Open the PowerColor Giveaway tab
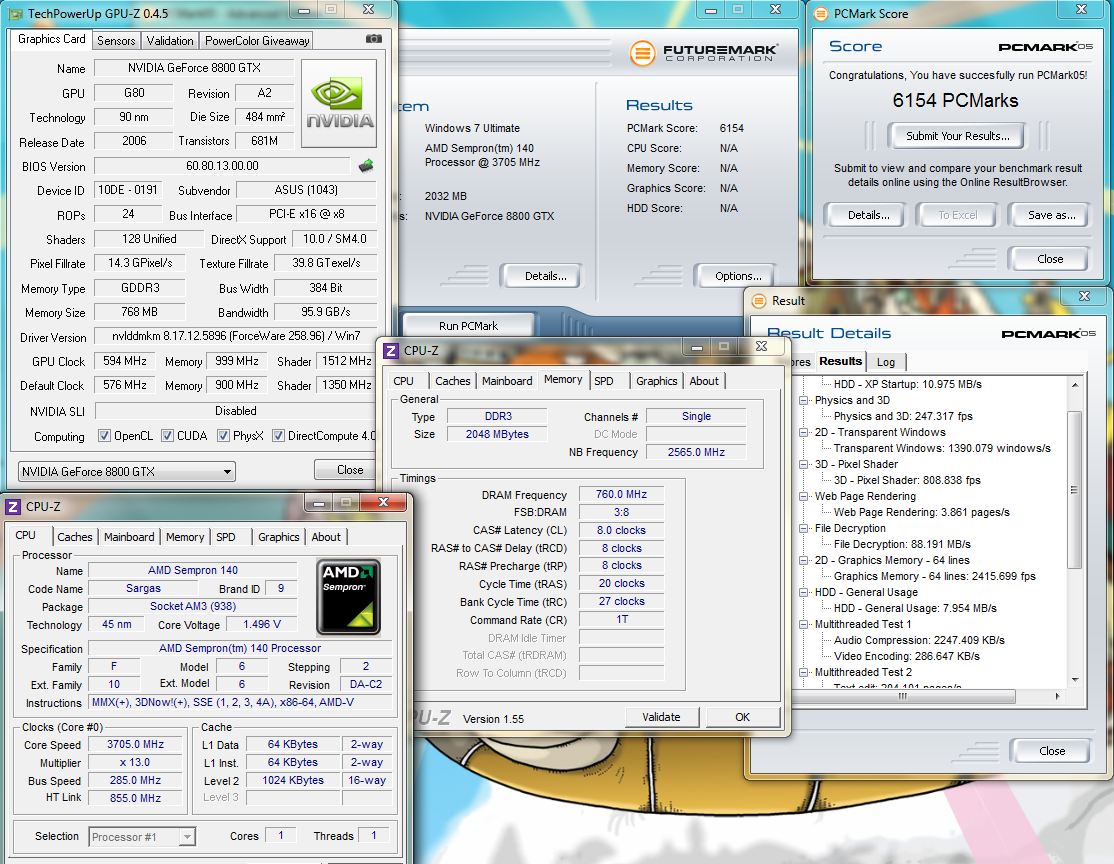The width and height of the screenshot is (1114, 864). 256,40
